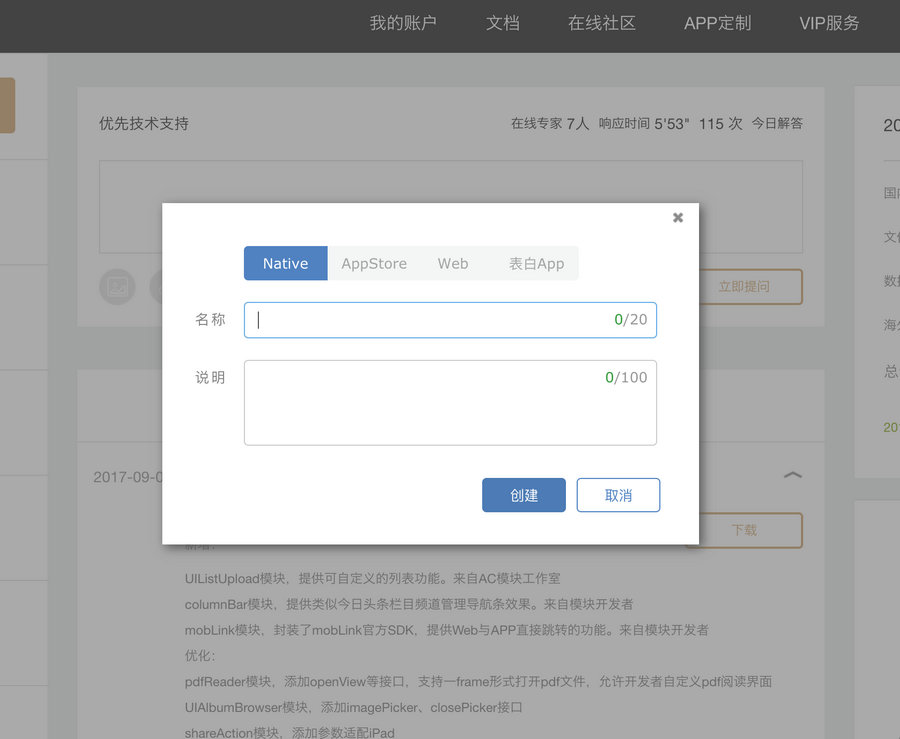Click into the 说明 text area
Image resolution: width=900 pixels, height=739 pixels.
click(x=450, y=403)
